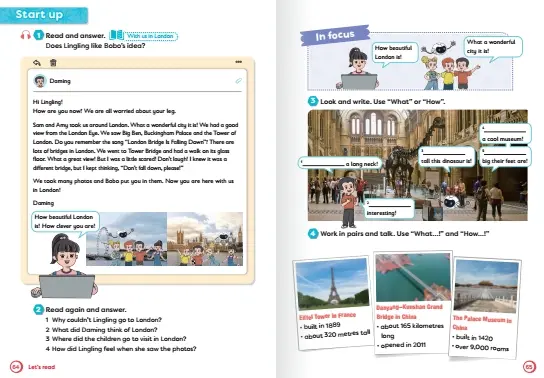
Task: Click the red headphones audio icon
Action: click(x=25, y=35)
